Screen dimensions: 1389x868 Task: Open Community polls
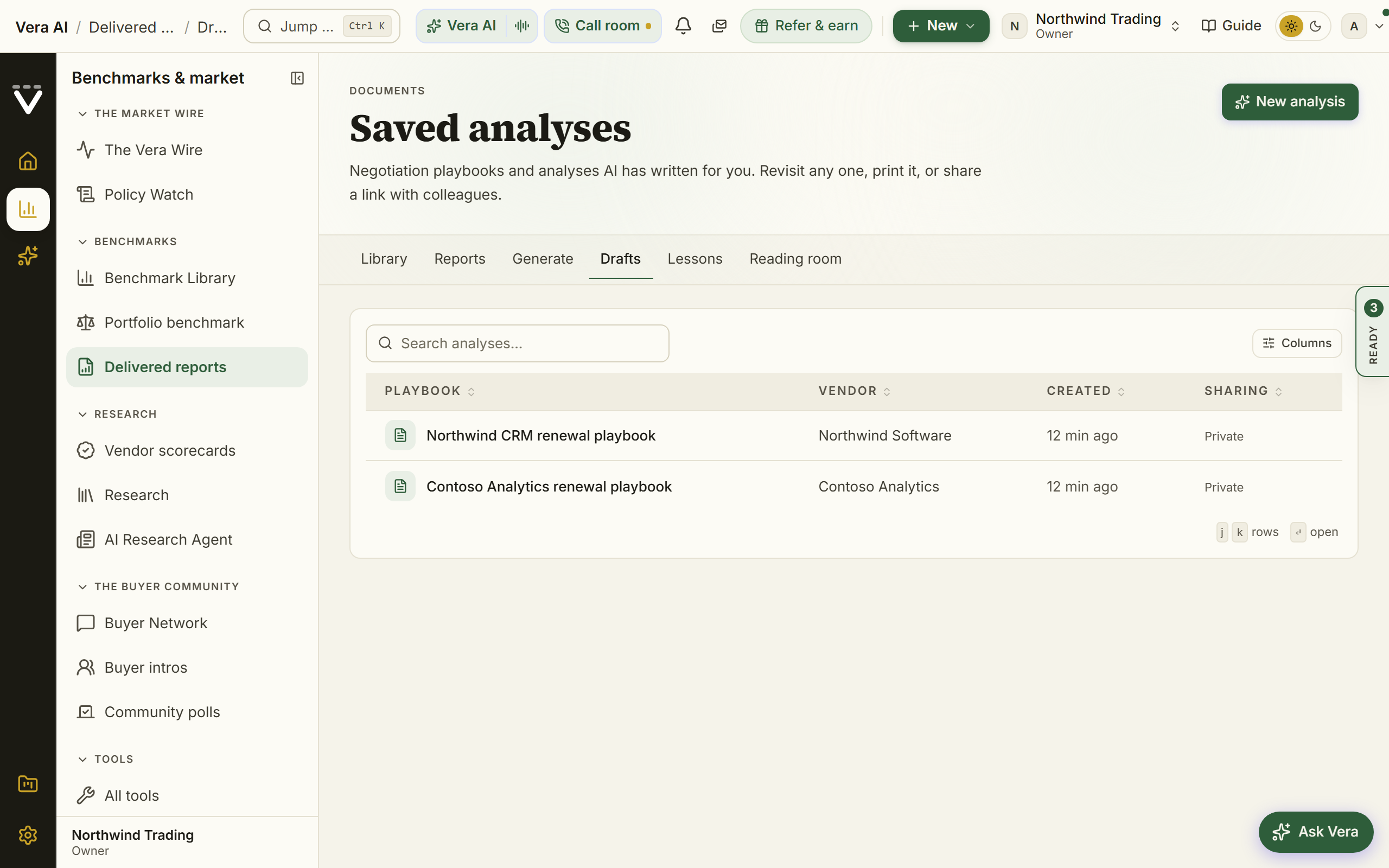tap(187, 712)
